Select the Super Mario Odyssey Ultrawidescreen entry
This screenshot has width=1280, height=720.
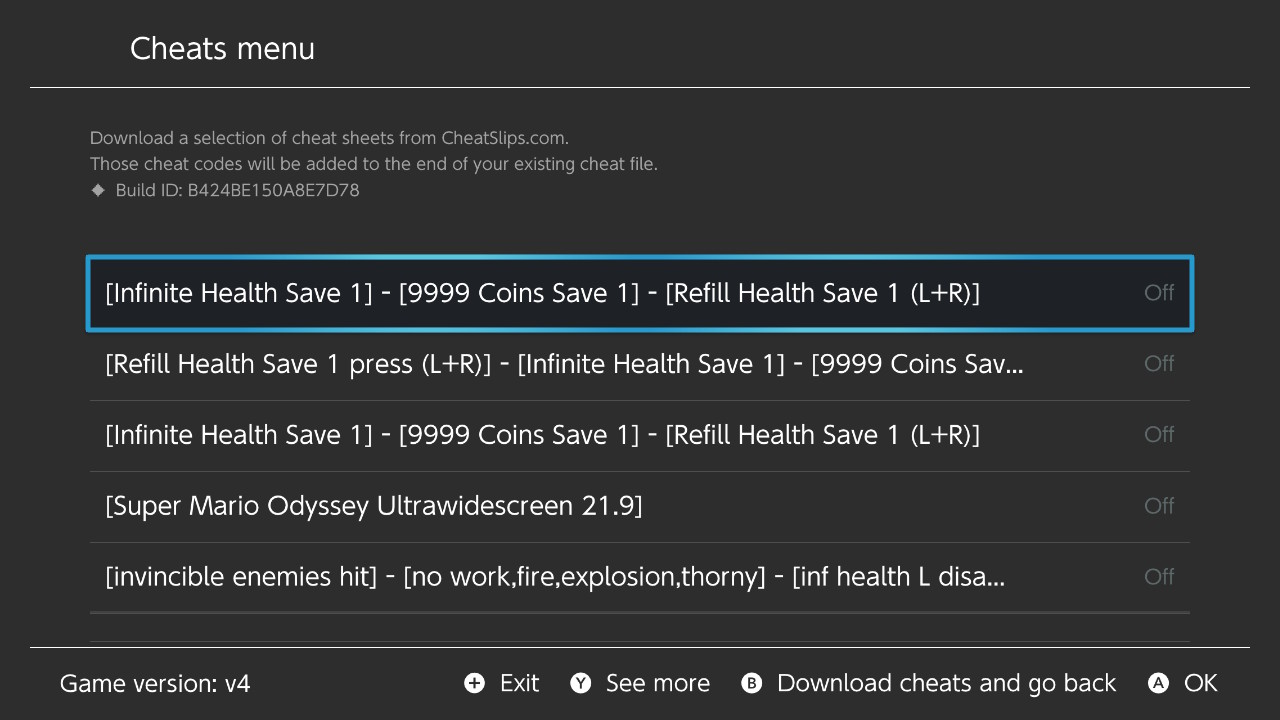640,506
